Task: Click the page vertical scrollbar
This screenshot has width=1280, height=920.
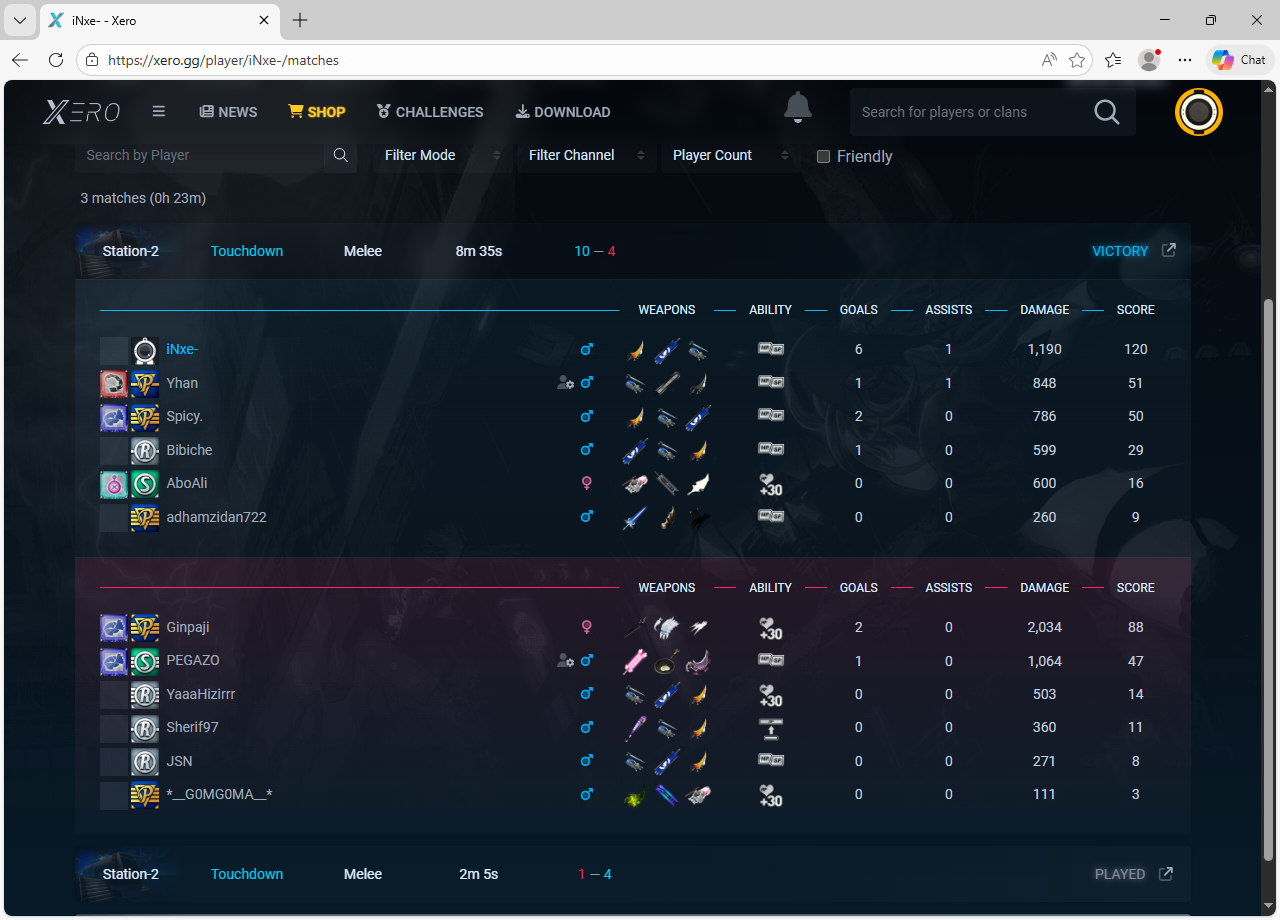Action: (x=1270, y=500)
